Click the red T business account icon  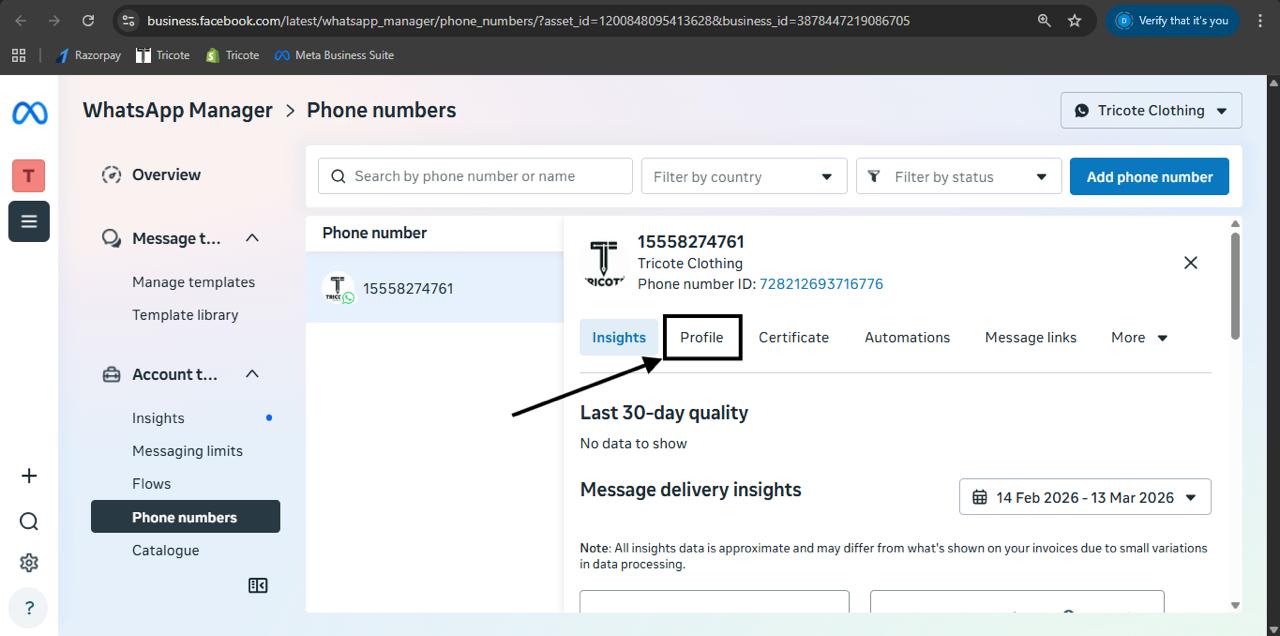(29, 176)
